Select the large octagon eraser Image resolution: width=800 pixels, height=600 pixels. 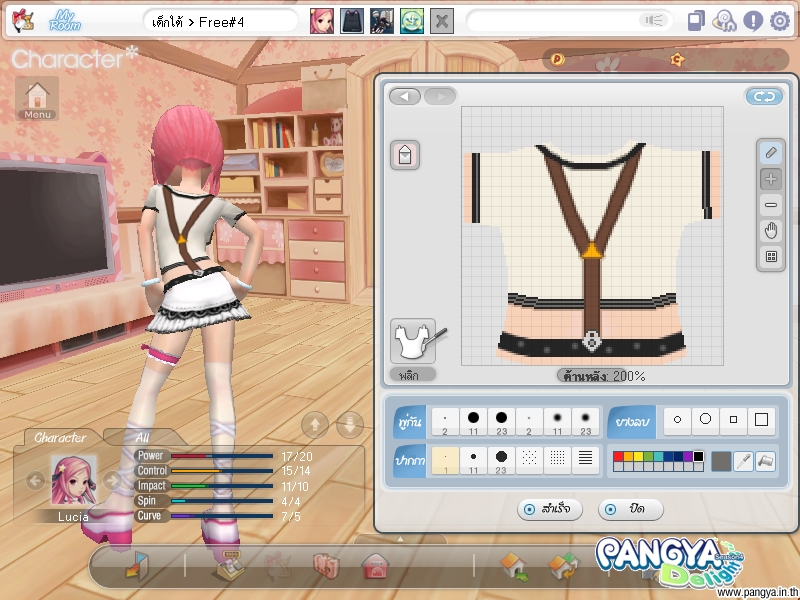[706, 419]
